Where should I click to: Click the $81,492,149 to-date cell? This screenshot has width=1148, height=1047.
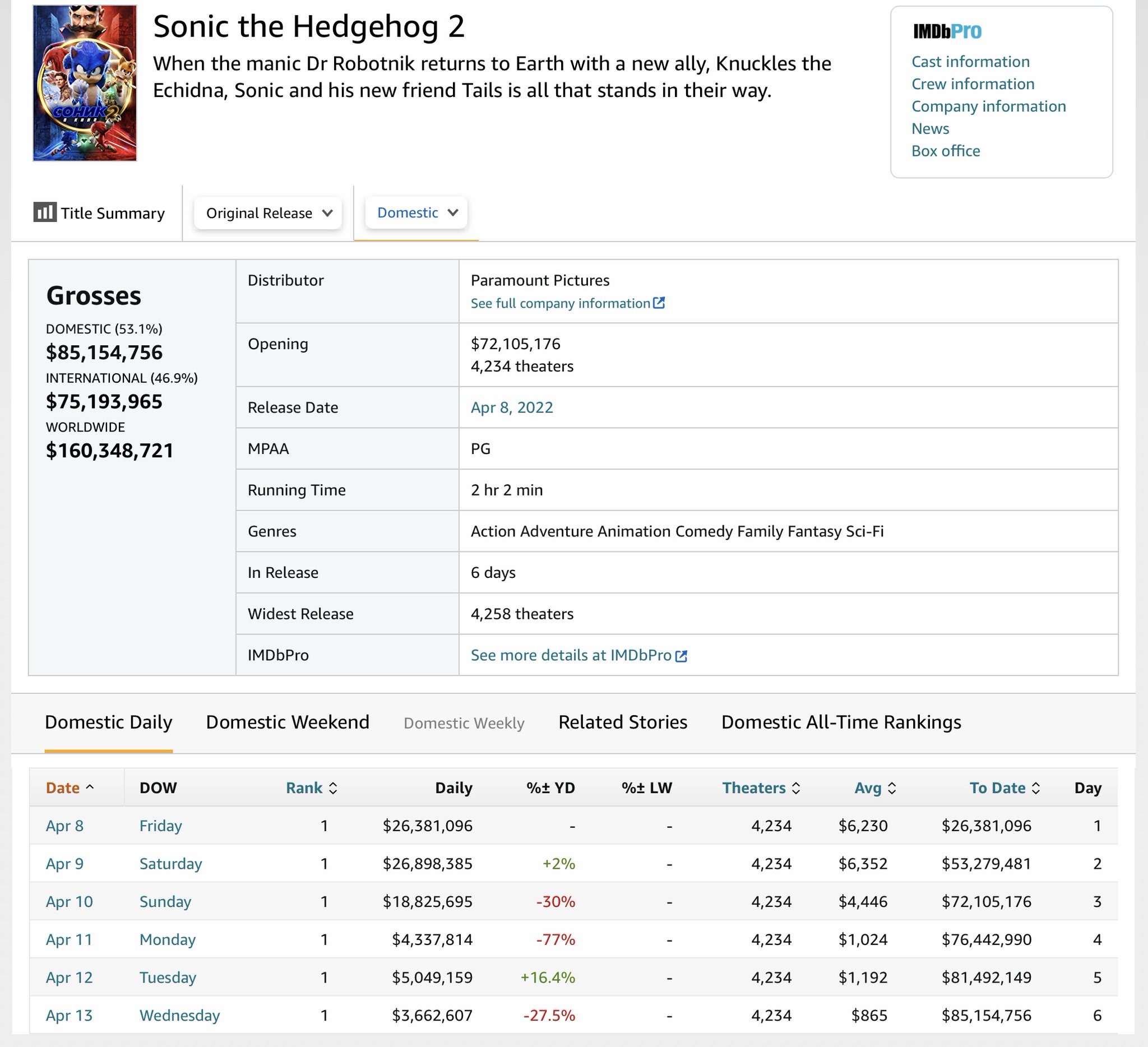pos(986,977)
